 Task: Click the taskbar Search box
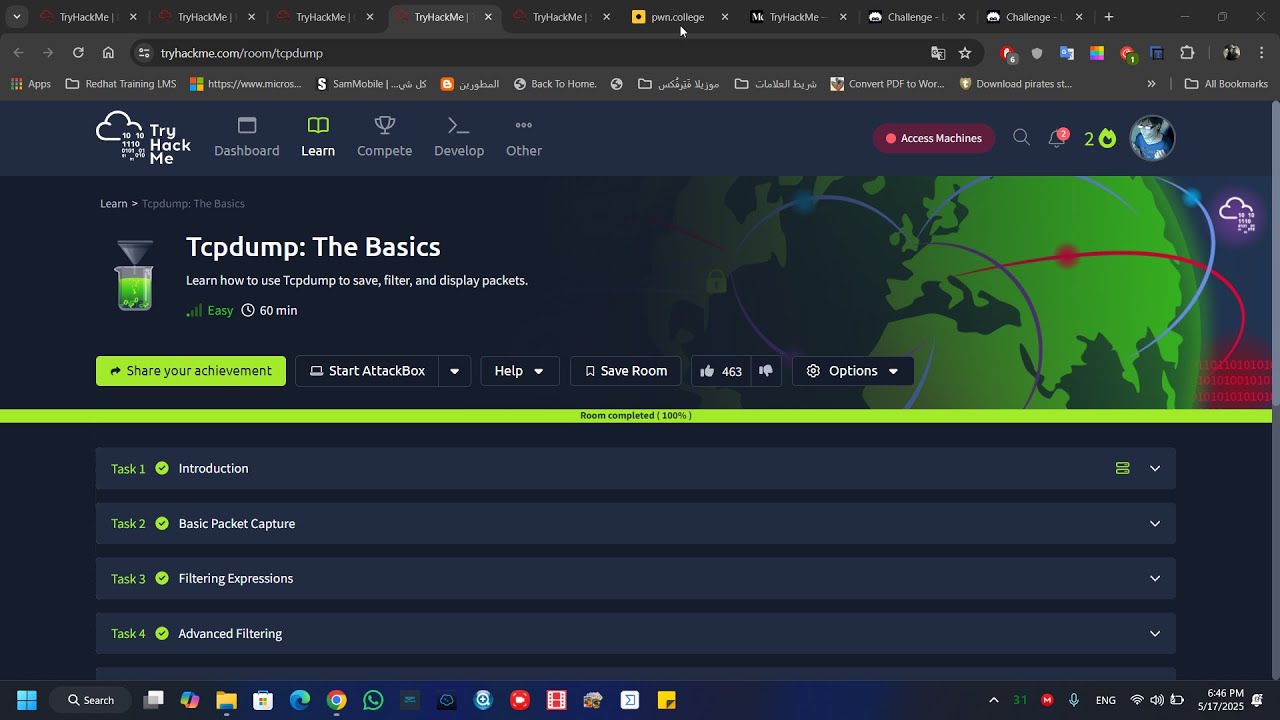pos(91,700)
